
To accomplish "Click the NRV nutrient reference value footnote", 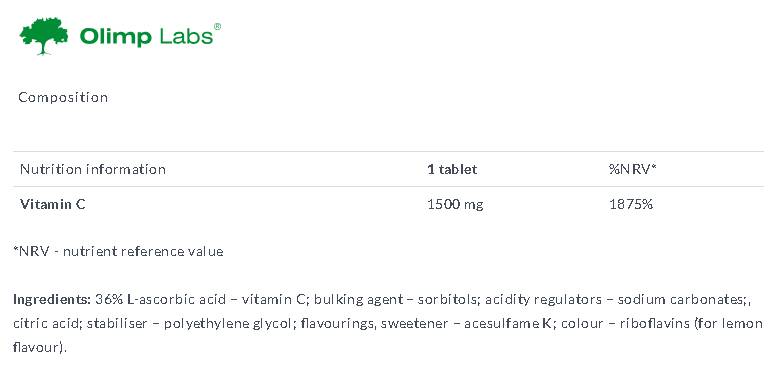I will tap(118, 251).
